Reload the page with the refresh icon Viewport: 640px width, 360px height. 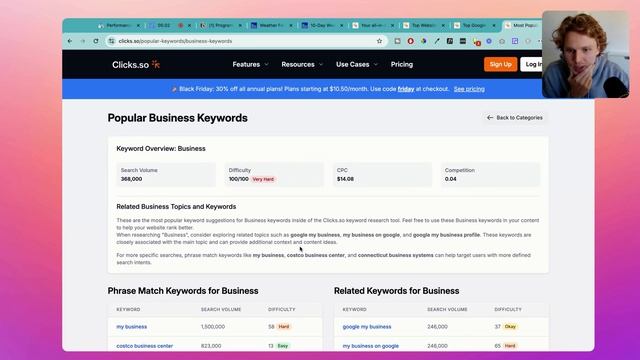[96, 41]
